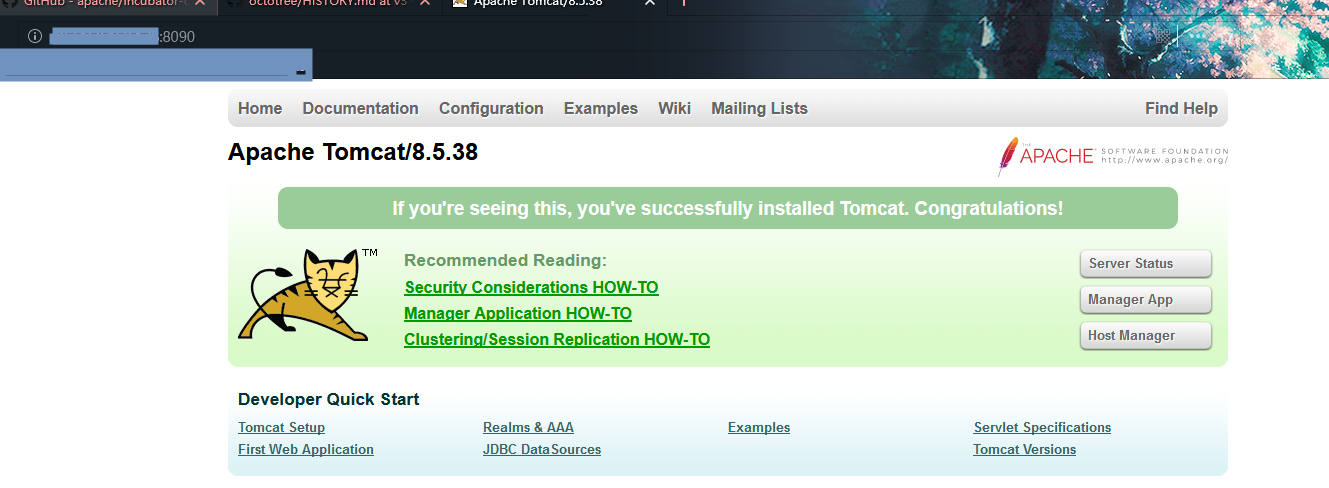This screenshot has height=488, width=1329.
Task: Click the Apache Software Foundation feather logo
Action: (x=1112, y=157)
